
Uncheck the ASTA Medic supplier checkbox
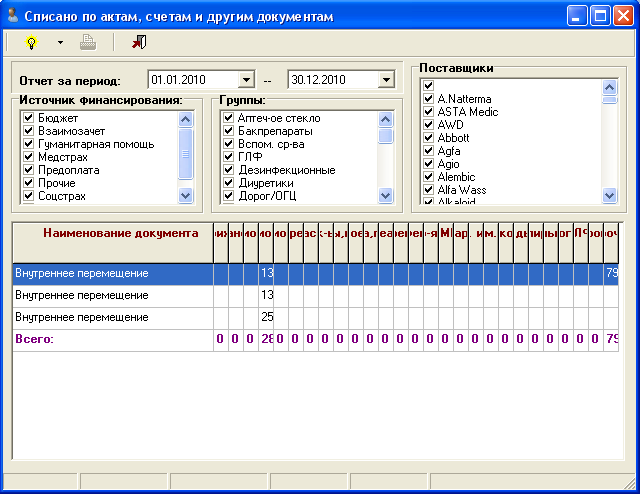click(428, 112)
